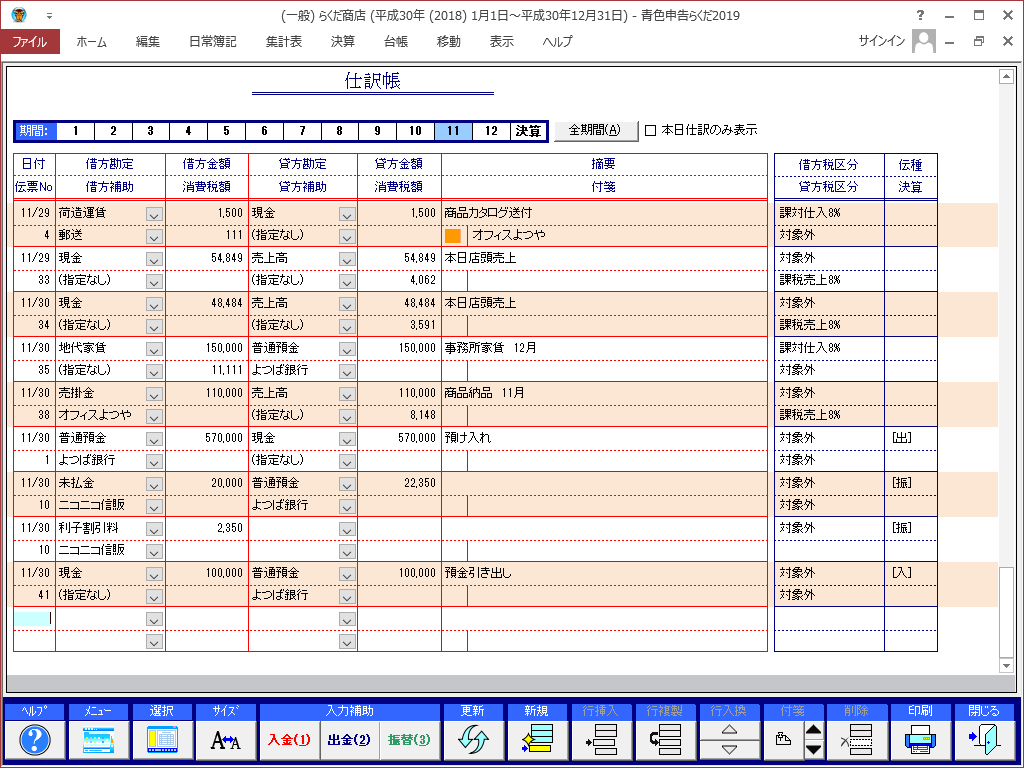The height and width of the screenshot is (768, 1024).
Task: Click the 行入換 swap rows icon
Action: coord(728,740)
